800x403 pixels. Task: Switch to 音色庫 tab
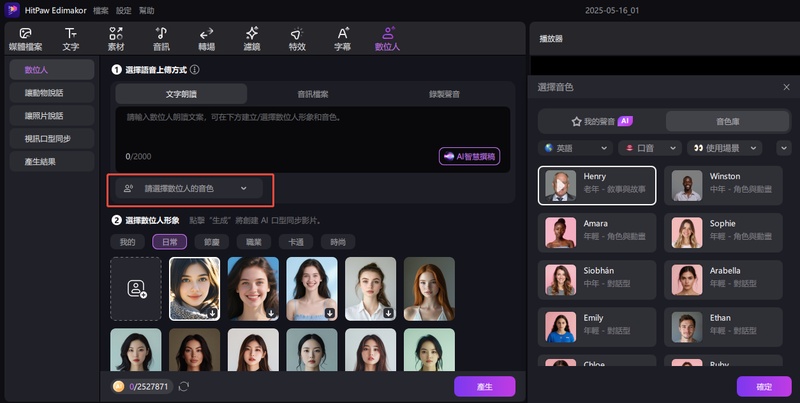pyautogui.click(x=728, y=121)
